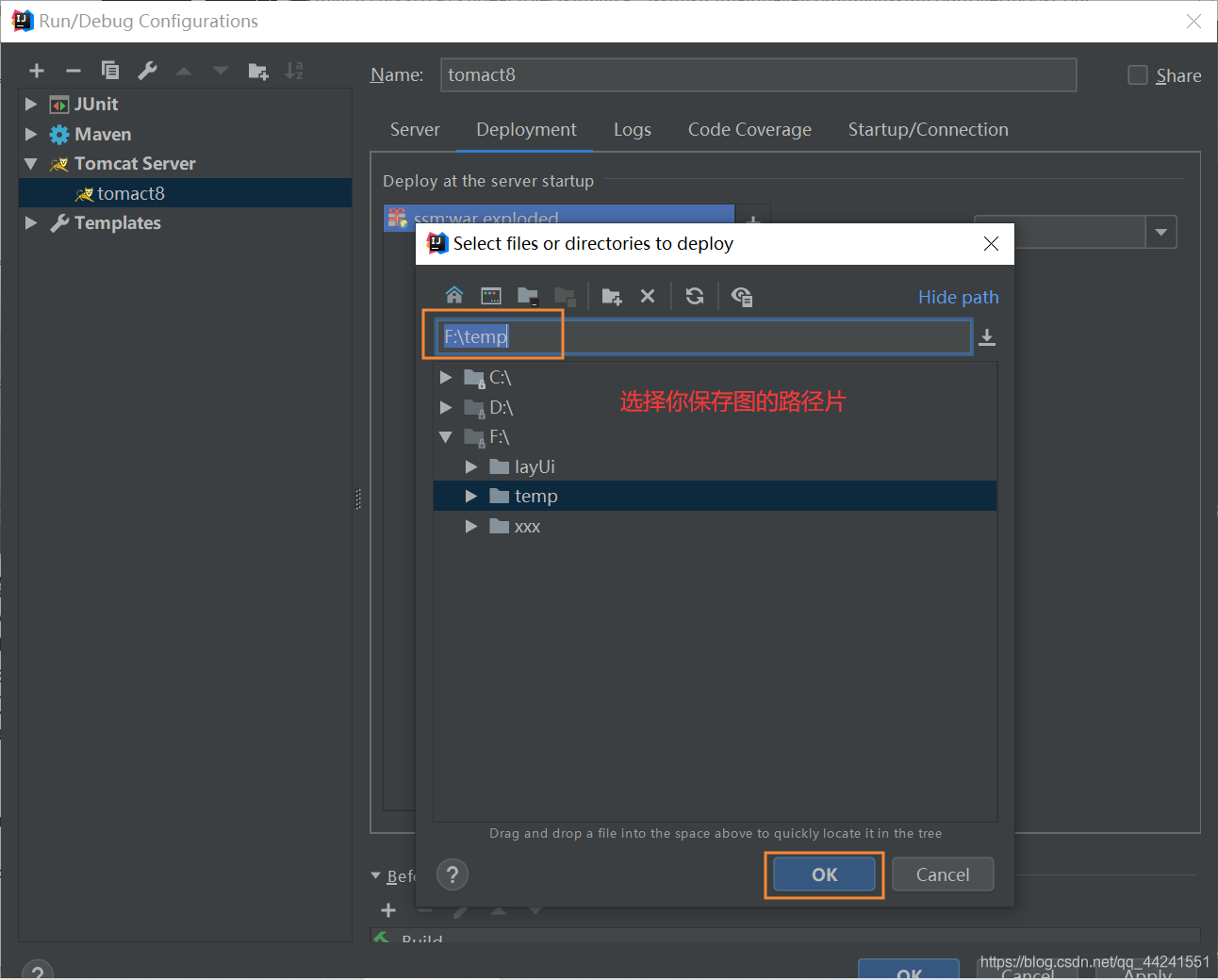This screenshot has height=980, width=1218.
Task: Select the layUi folder row
Action: [x=715, y=466]
